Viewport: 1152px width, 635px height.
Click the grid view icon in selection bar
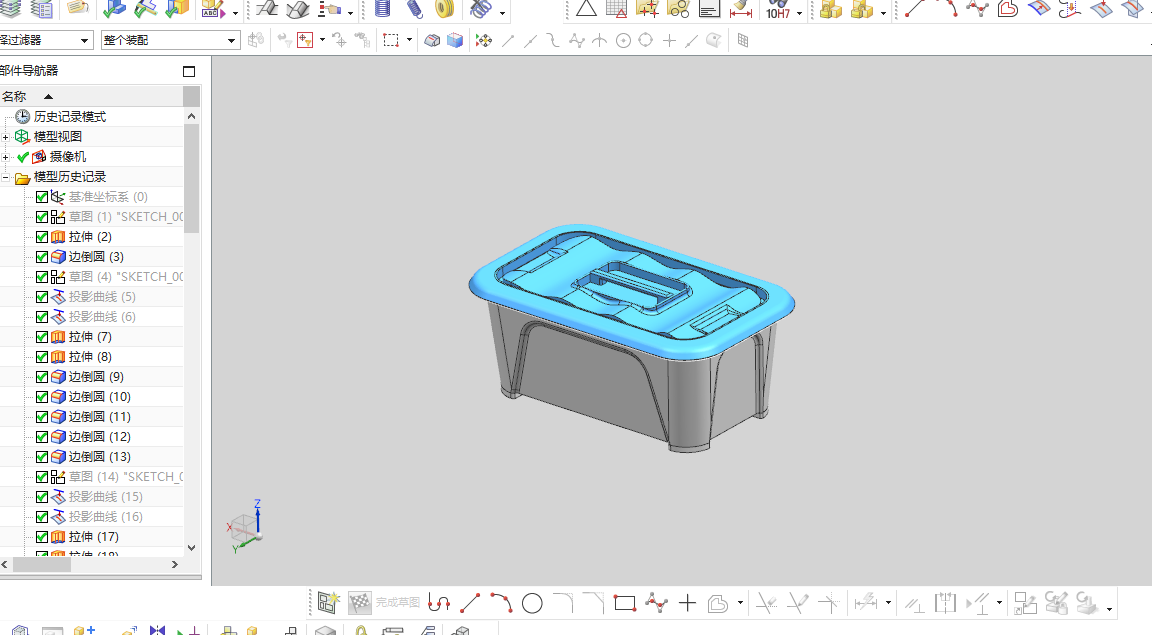(743, 40)
